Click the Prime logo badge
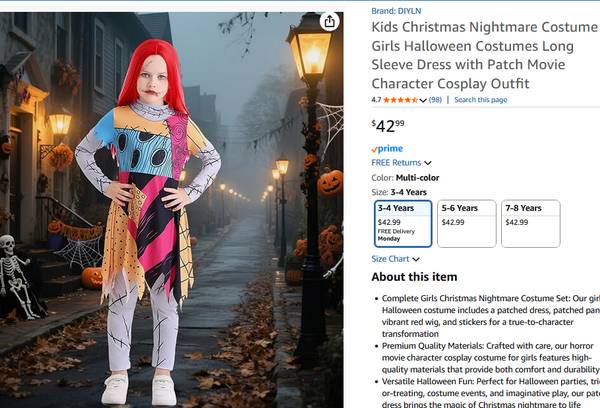This screenshot has width=600, height=408. [387, 149]
